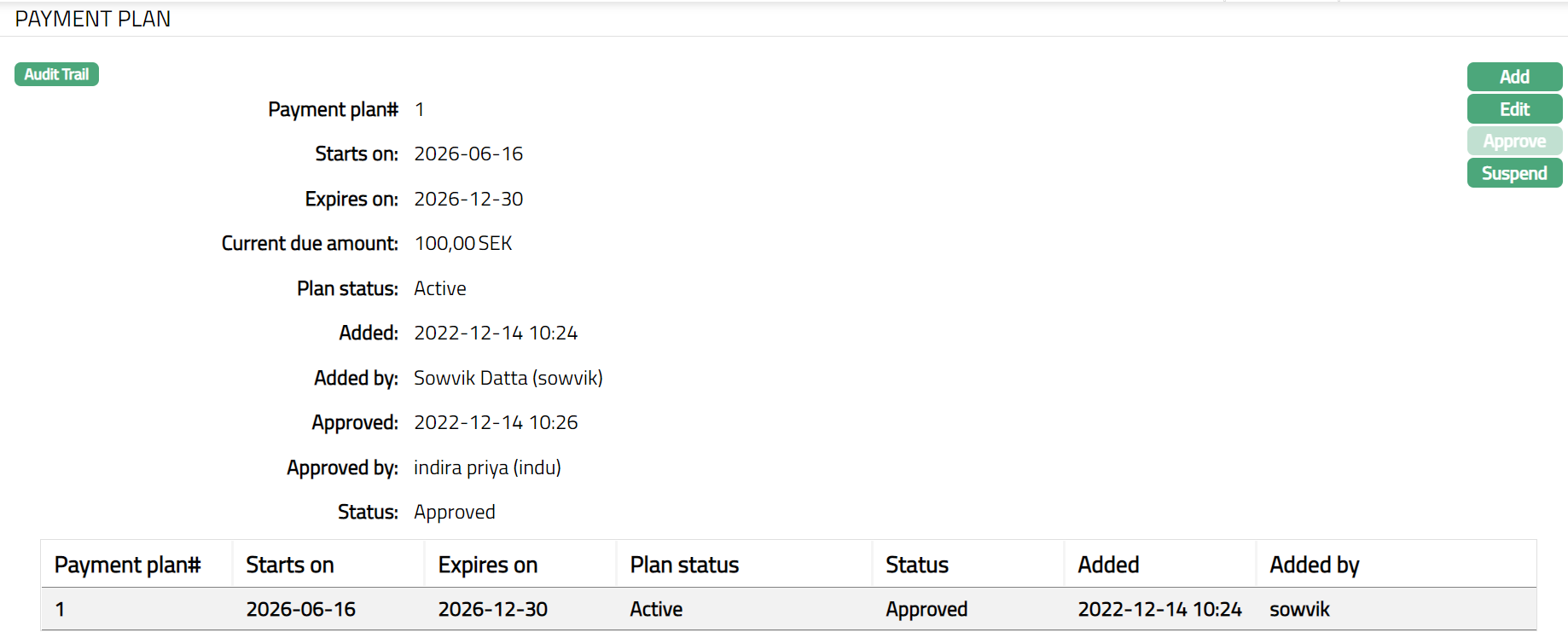Select payment plan number 1 table row cell
The image size is (1568, 638).
61,609
